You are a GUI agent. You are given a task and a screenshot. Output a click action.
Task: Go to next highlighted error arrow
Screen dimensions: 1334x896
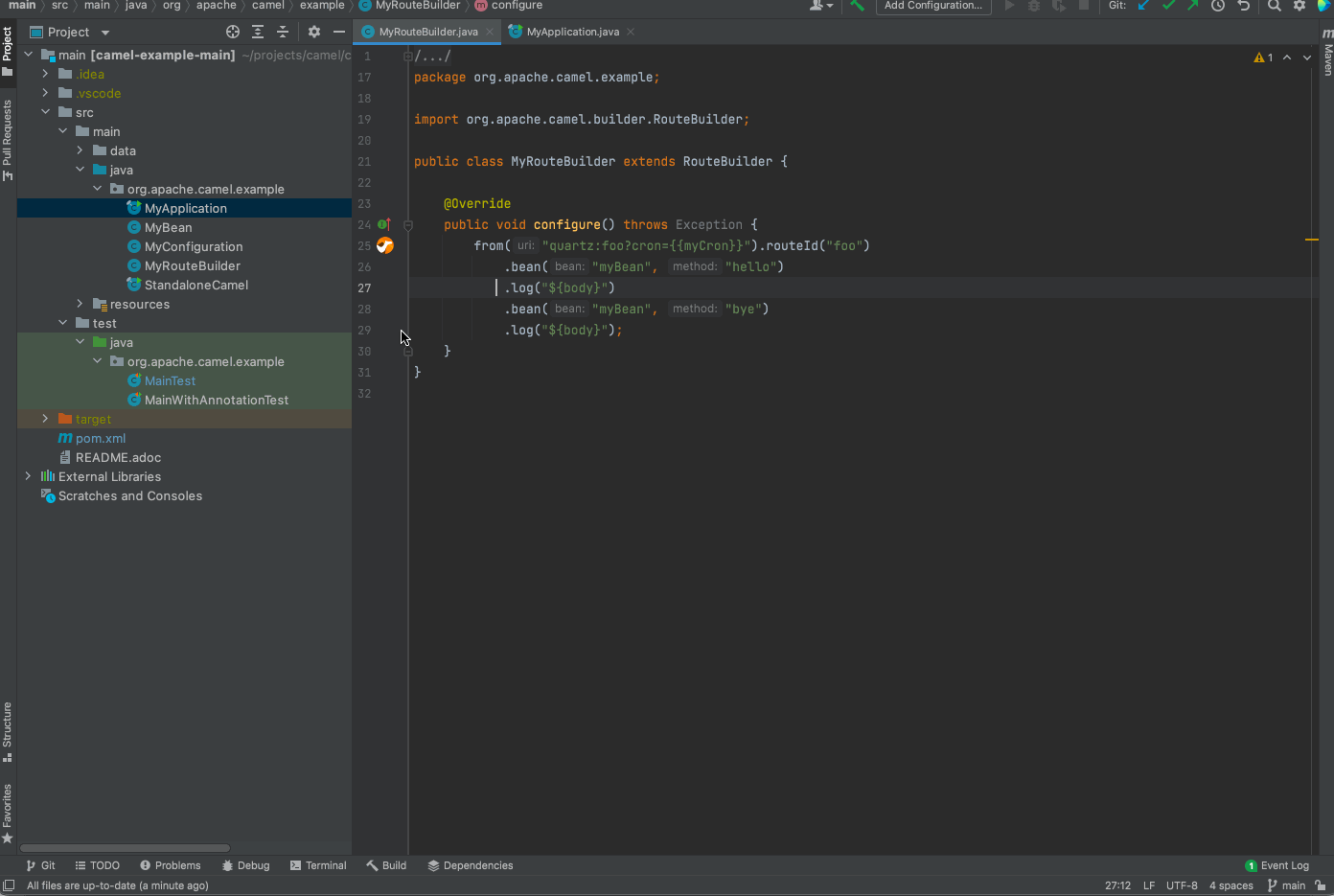point(1307,57)
